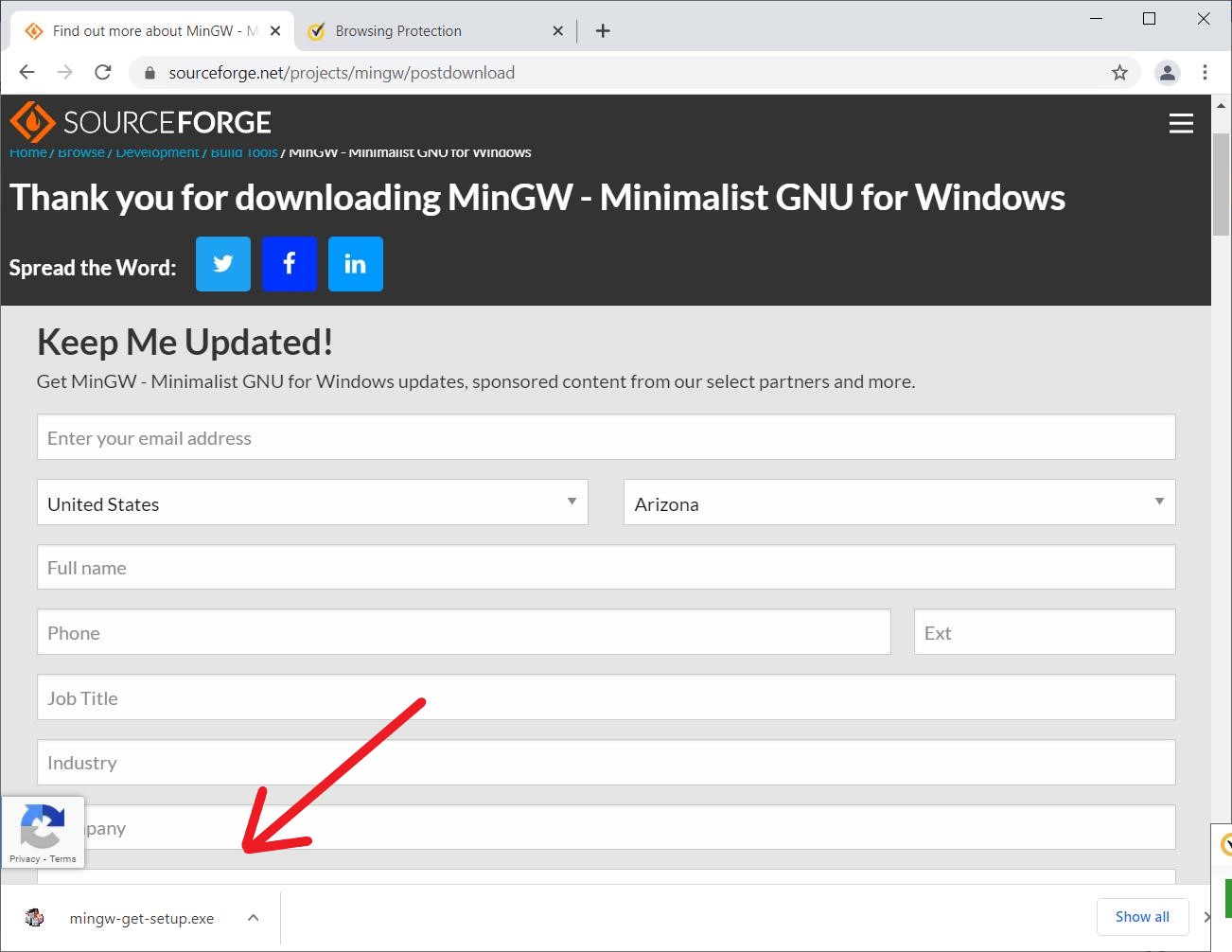This screenshot has width=1232, height=952.
Task: Click the page vertical scrollbar thumb
Action: [x=1221, y=185]
